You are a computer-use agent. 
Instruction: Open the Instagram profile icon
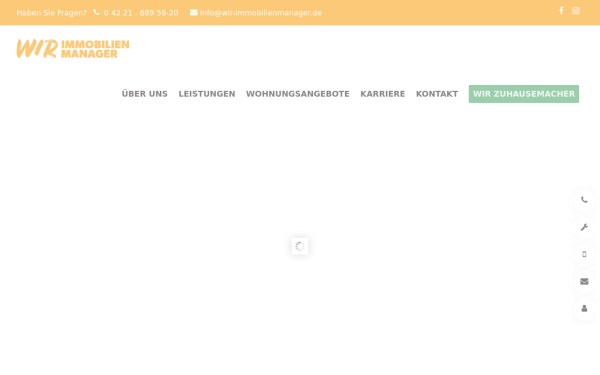tap(576, 11)
